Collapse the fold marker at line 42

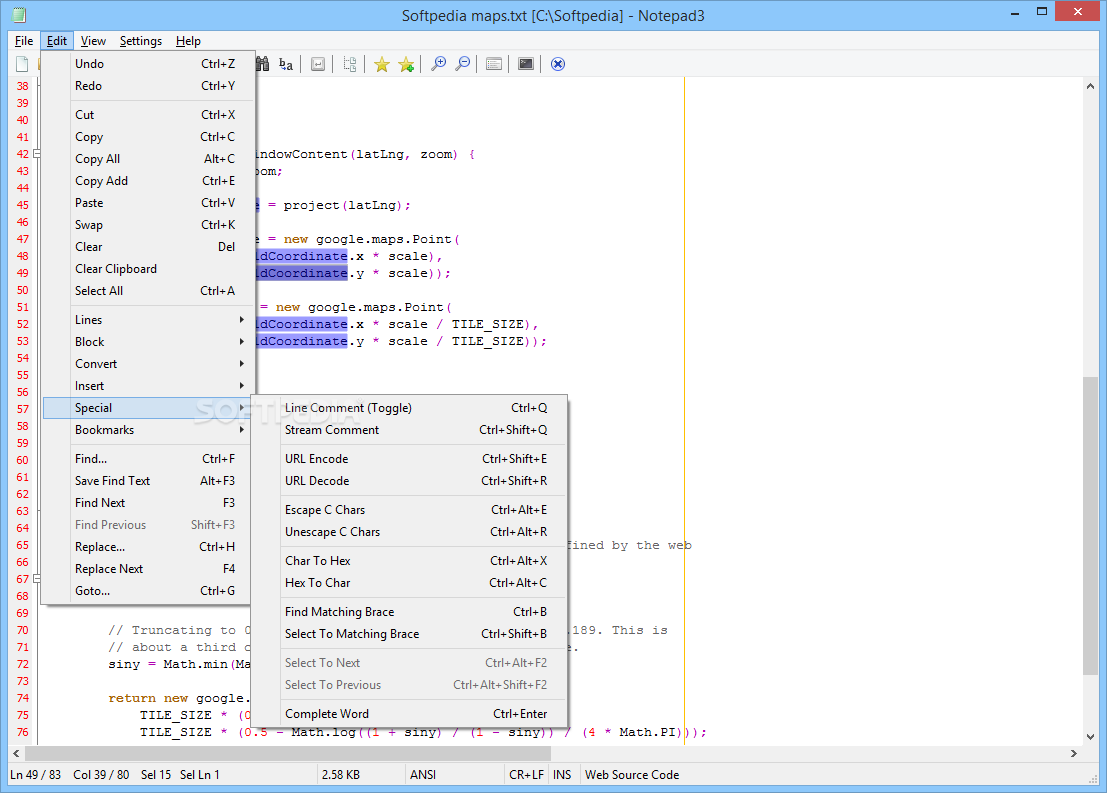tap(37, 154)
